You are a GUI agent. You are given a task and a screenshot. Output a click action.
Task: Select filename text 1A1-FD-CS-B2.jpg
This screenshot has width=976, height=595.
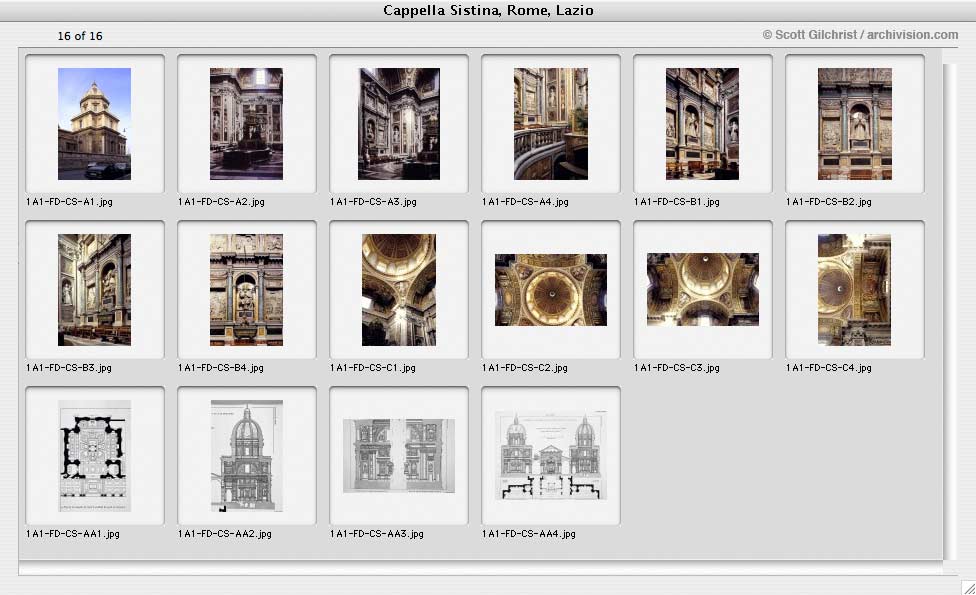pos(829,202)
